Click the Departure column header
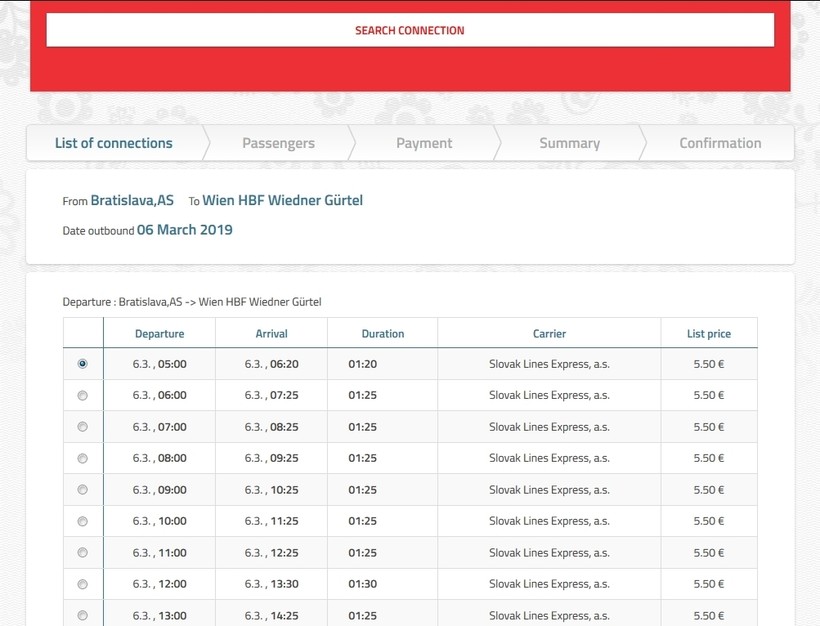This screenshot has width=820, height=626. click(x=160, y=334)
